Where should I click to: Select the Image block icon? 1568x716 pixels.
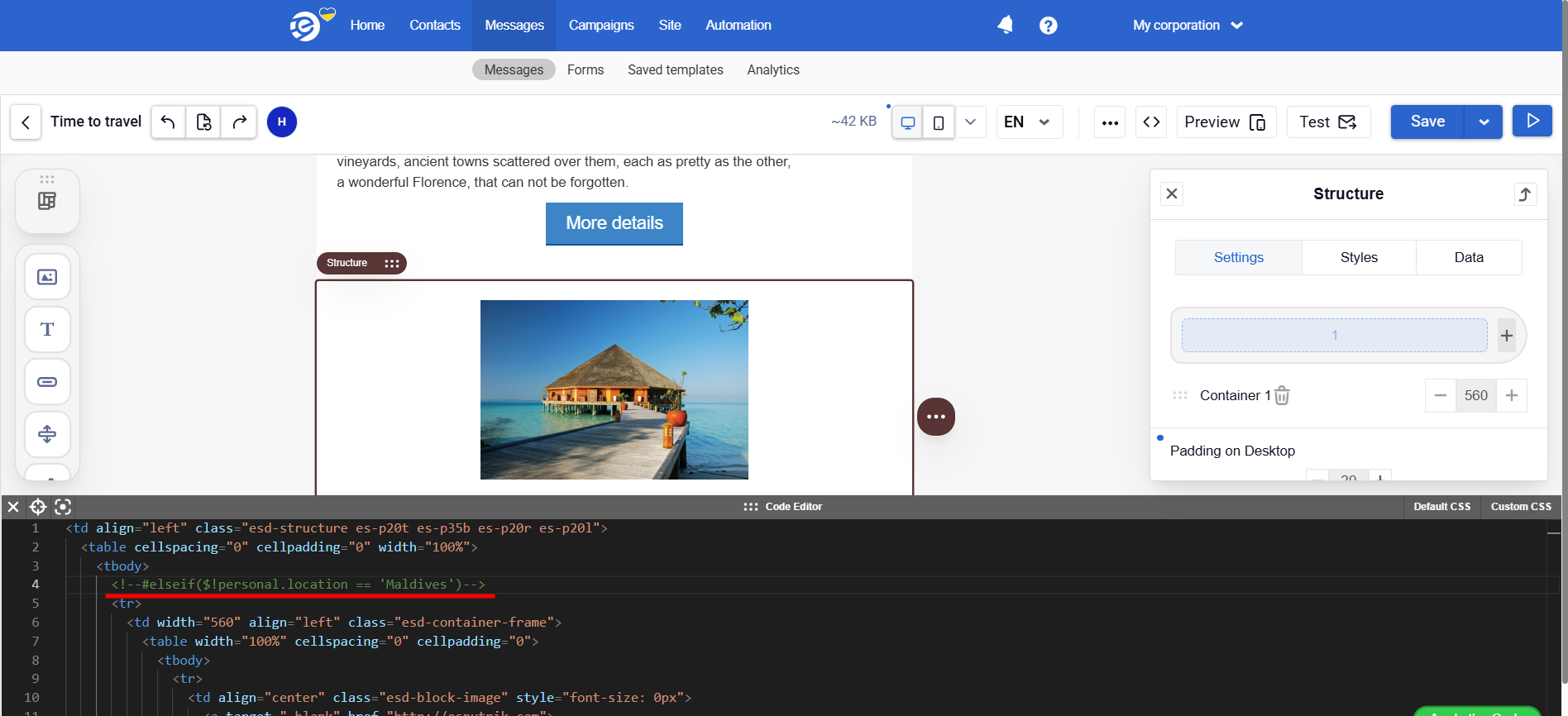47,277
